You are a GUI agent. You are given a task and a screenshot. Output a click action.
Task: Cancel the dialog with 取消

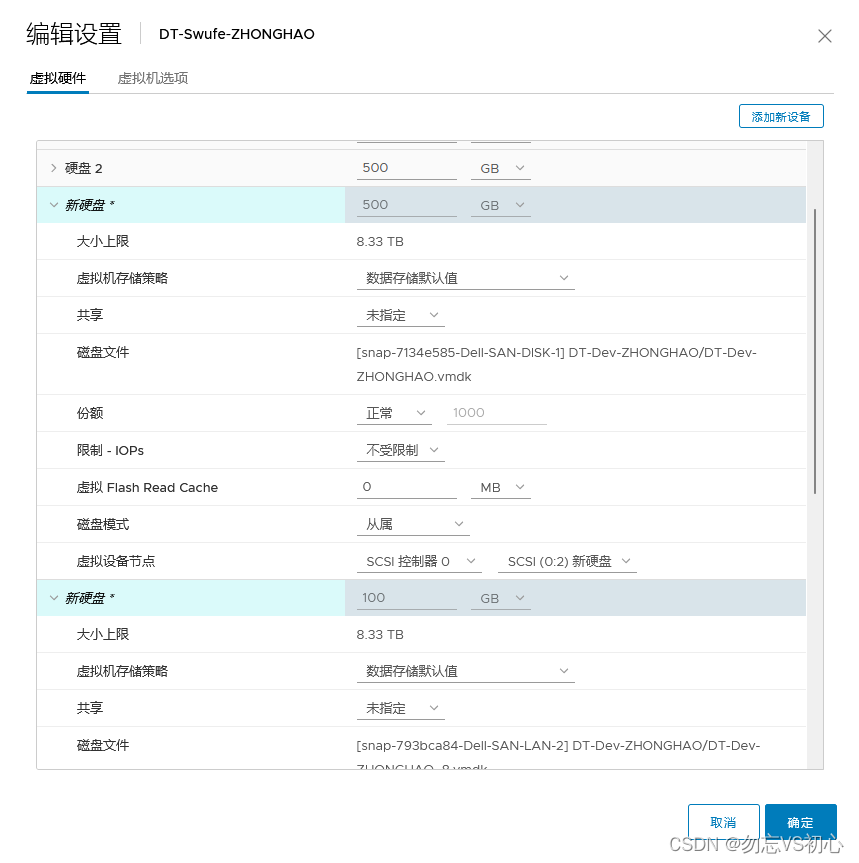[724, 821]
